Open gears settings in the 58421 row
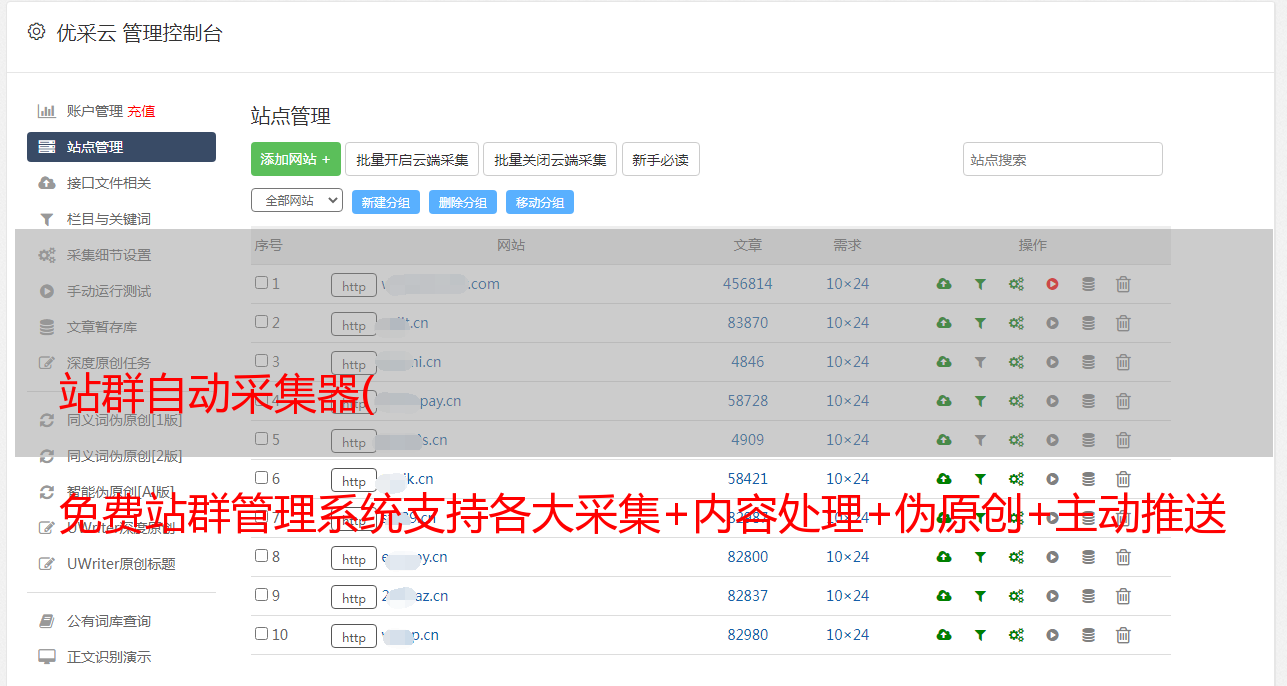1287x686 pixels. point(1016,479)
